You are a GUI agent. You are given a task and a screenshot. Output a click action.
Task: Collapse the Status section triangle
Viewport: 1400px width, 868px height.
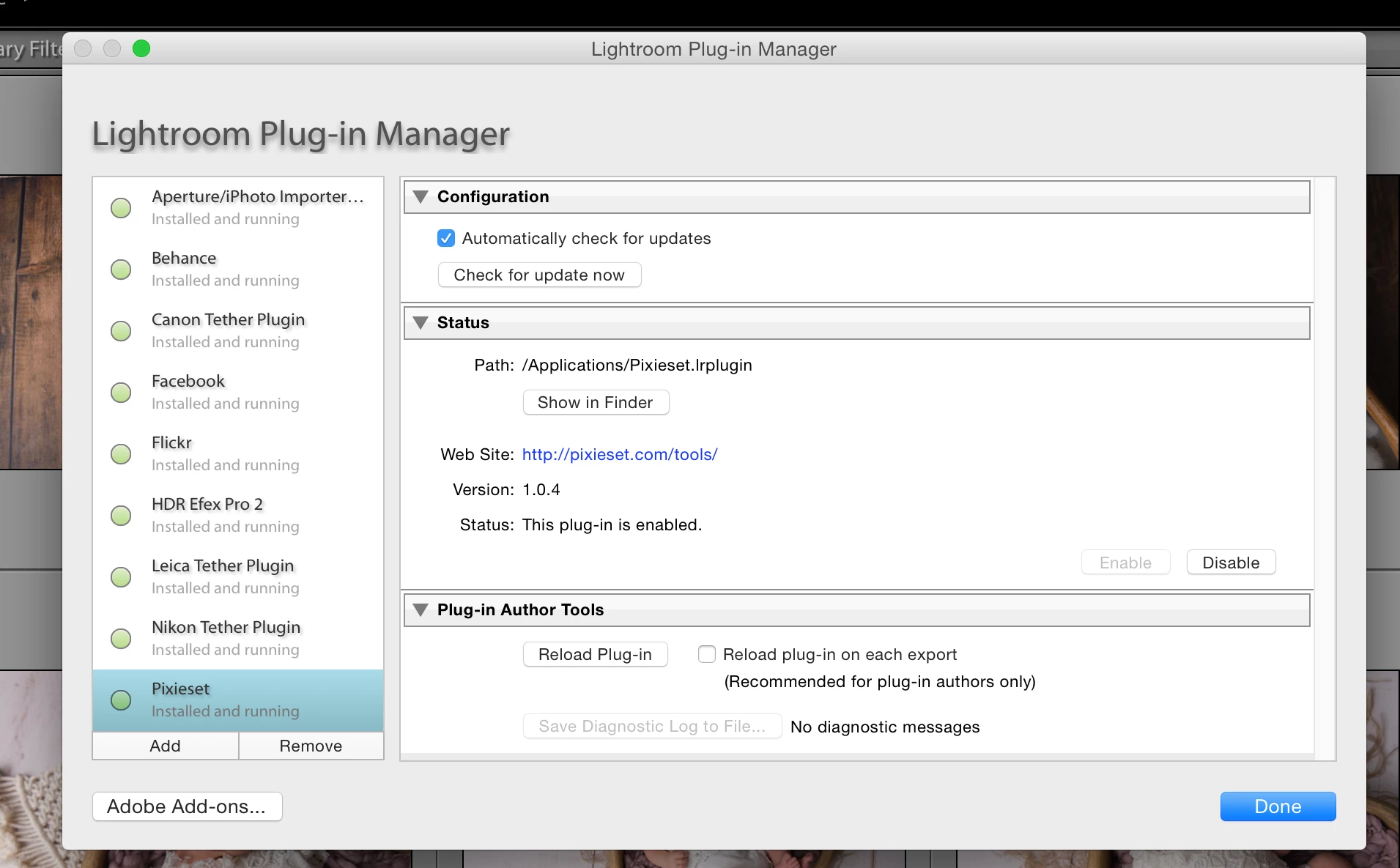421,322
